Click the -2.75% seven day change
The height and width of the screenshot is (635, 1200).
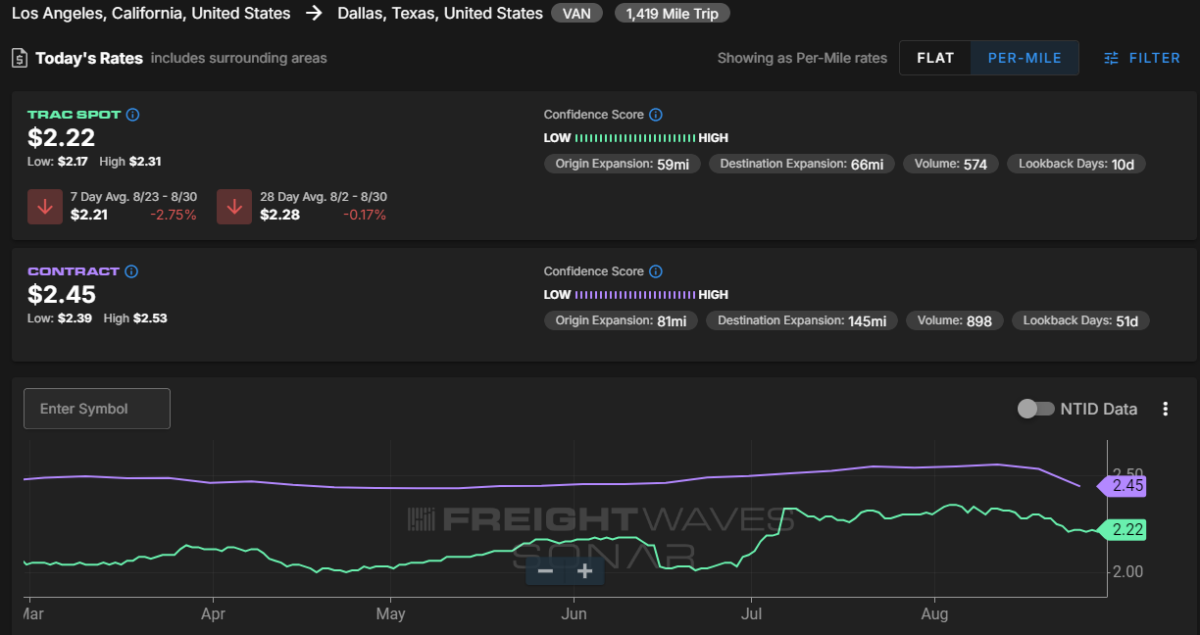tap(172, 215)
